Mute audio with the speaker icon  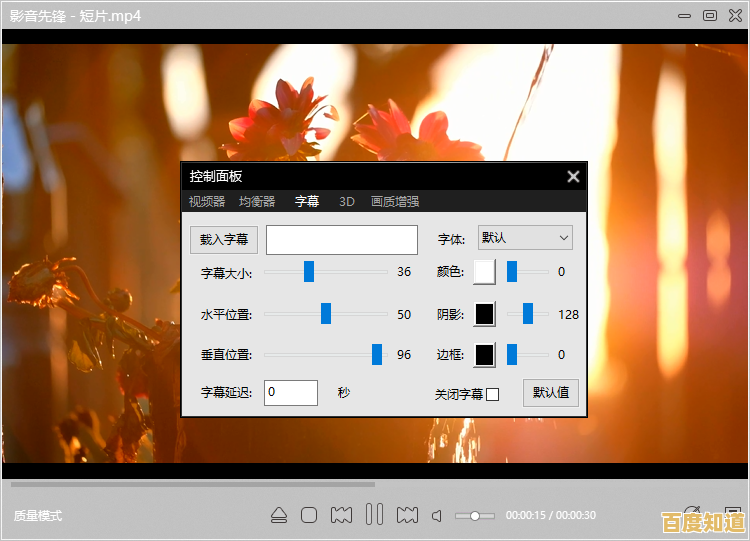437,516
